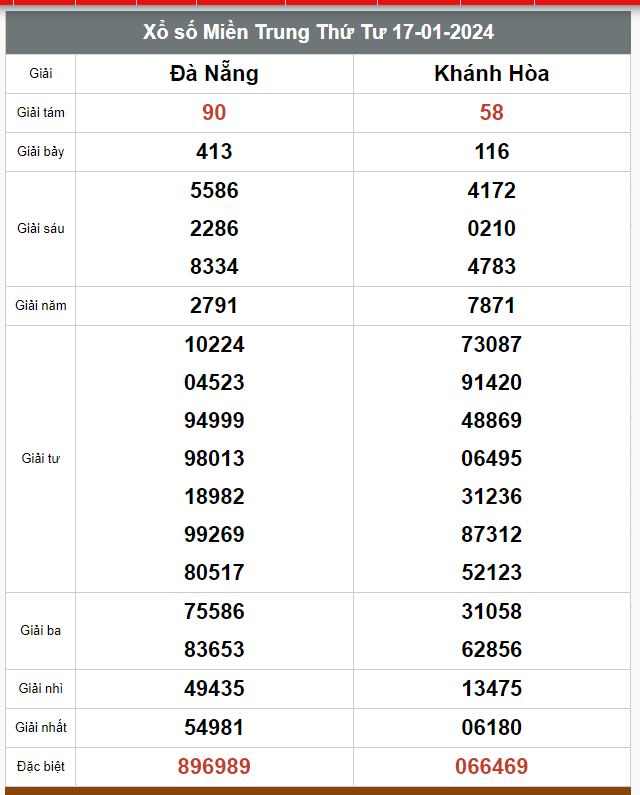Click fourth prize number 94999
The height and width of the screenshot is (795, 640).
click(x=214, y=421)
